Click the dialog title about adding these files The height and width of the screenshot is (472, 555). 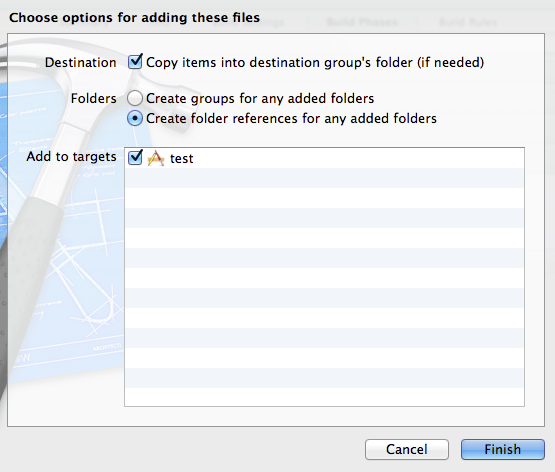(x=134, y=17)
